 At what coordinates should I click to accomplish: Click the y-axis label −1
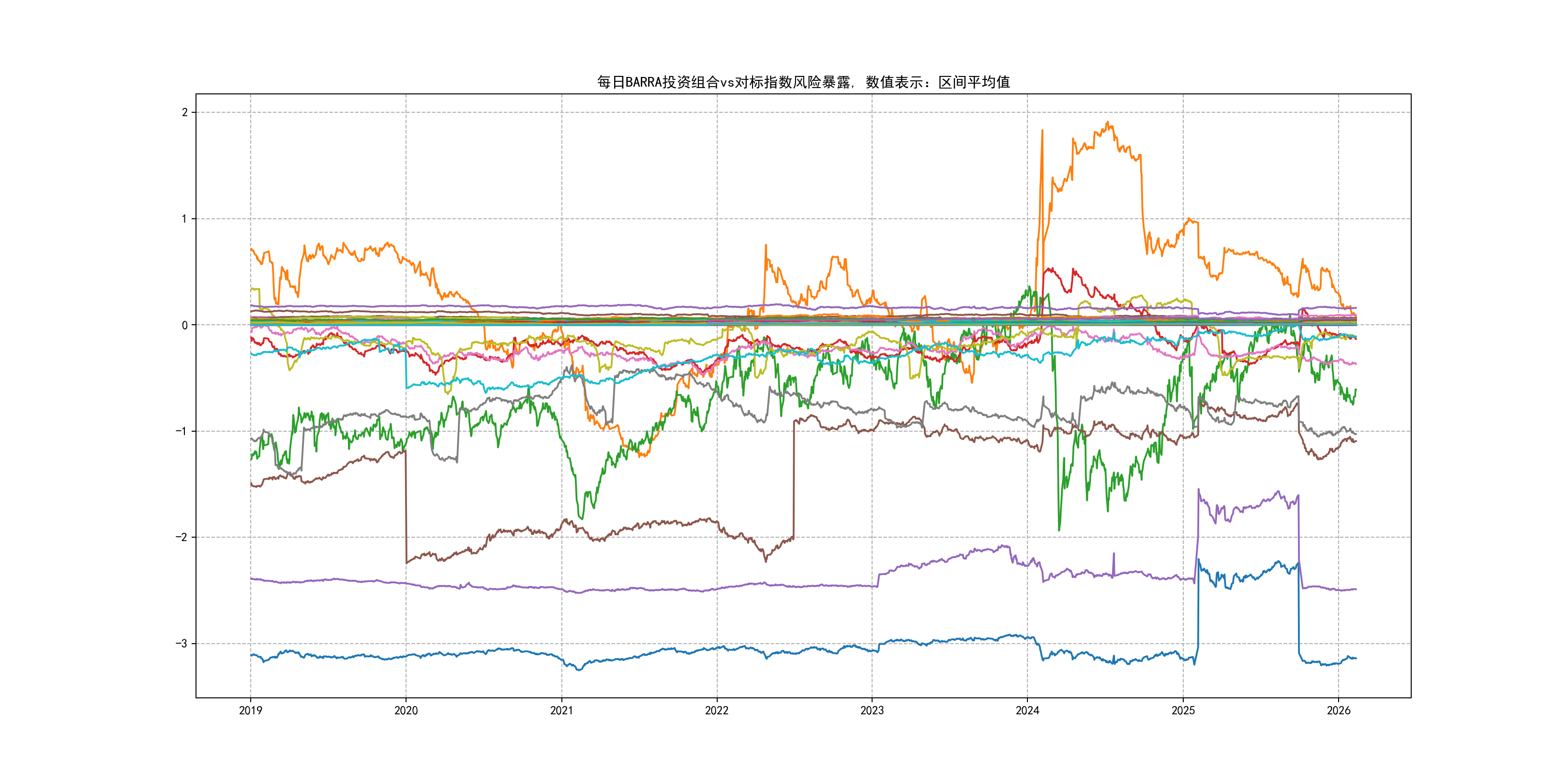pyautogui.click(x=181, y=431)
